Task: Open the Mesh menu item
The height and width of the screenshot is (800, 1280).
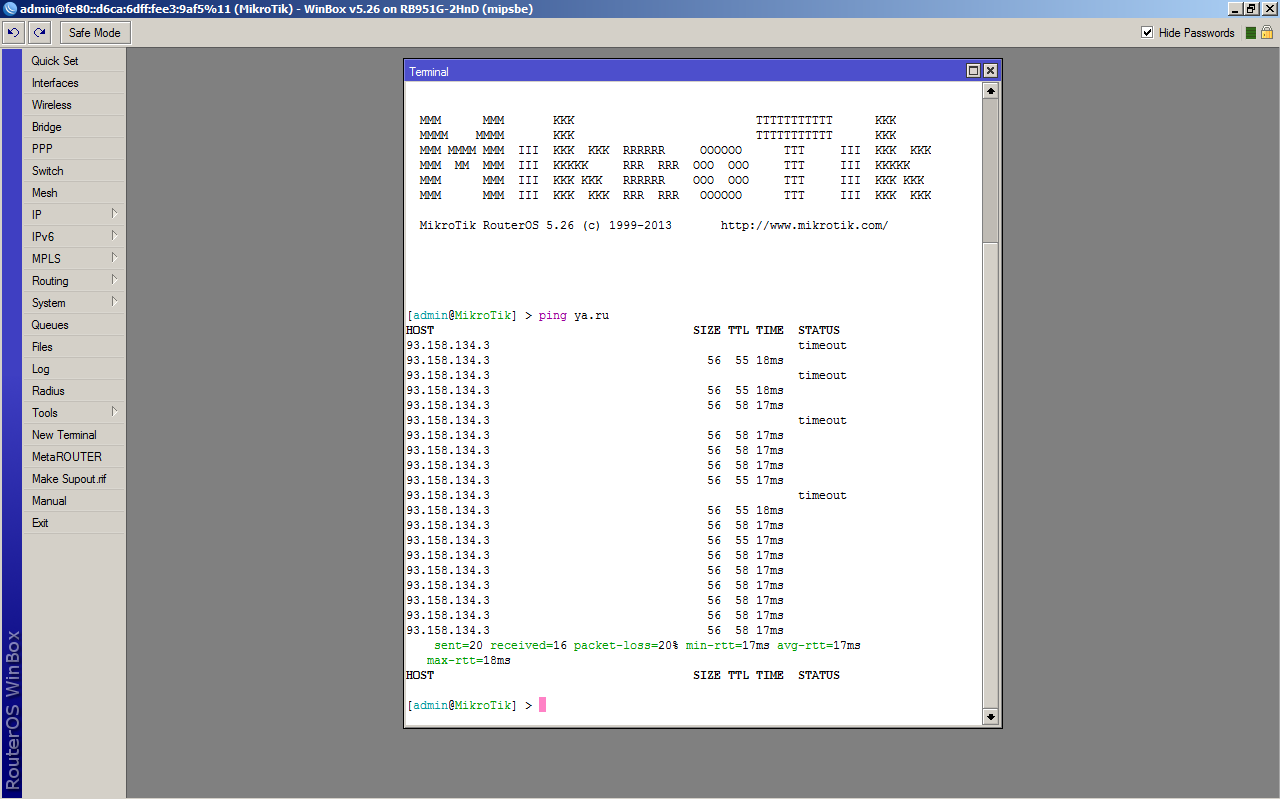Action: tap(75, 193)
